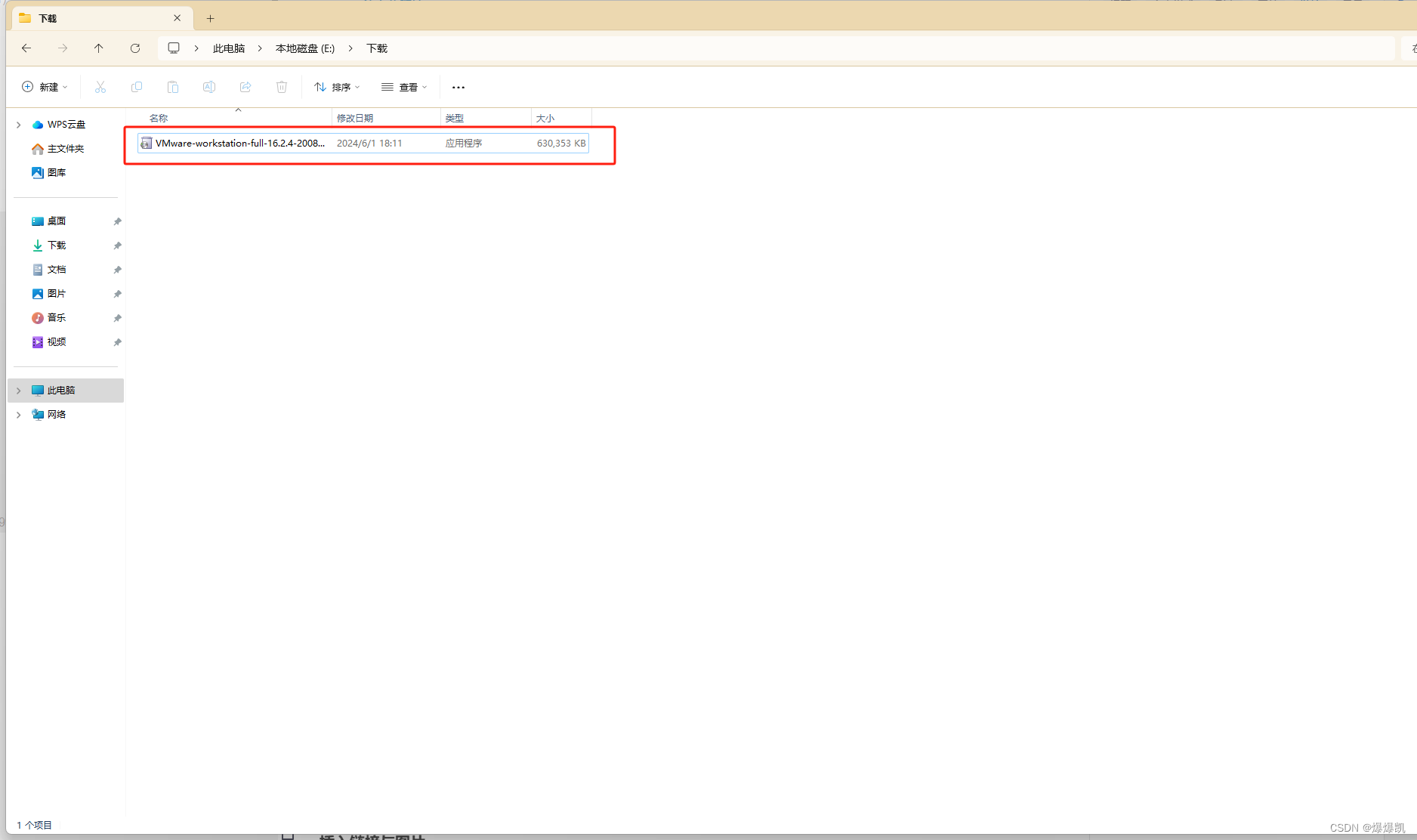
Task: Expand the 网络 tree node
Action: click(19, 415)
